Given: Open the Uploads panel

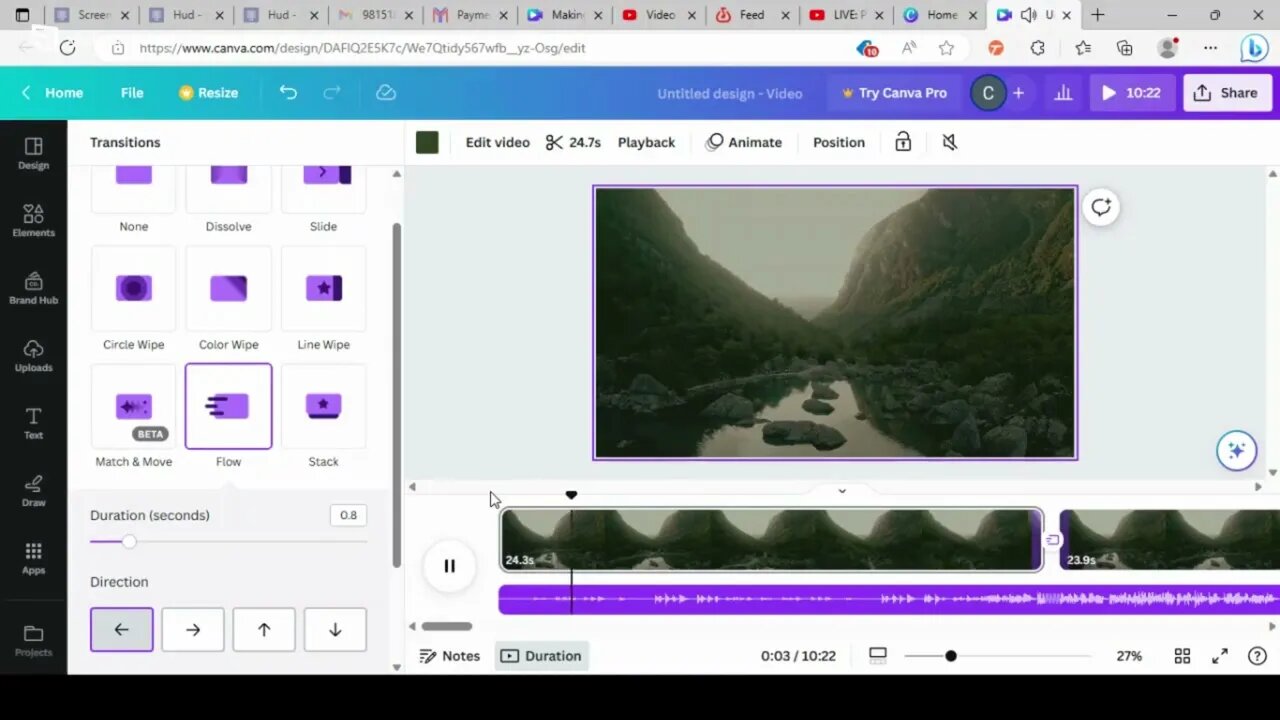Looking at the screenshot, I should point(33,355).
